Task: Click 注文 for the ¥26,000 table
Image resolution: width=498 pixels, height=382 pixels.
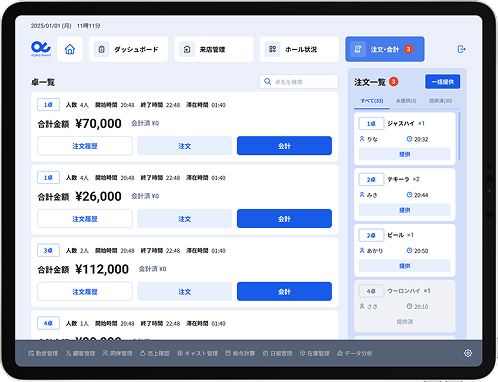Action: click(184, 219)
